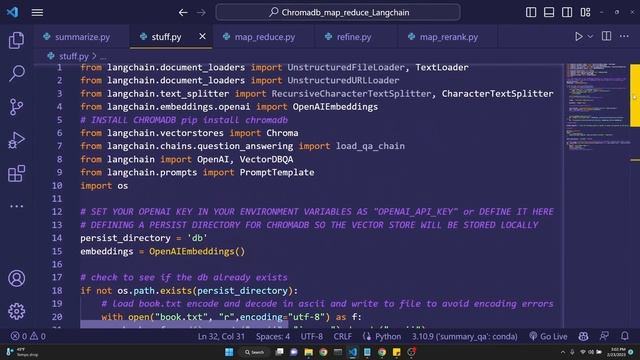
Task: Open the notifications bell
Action: (624, 336)
